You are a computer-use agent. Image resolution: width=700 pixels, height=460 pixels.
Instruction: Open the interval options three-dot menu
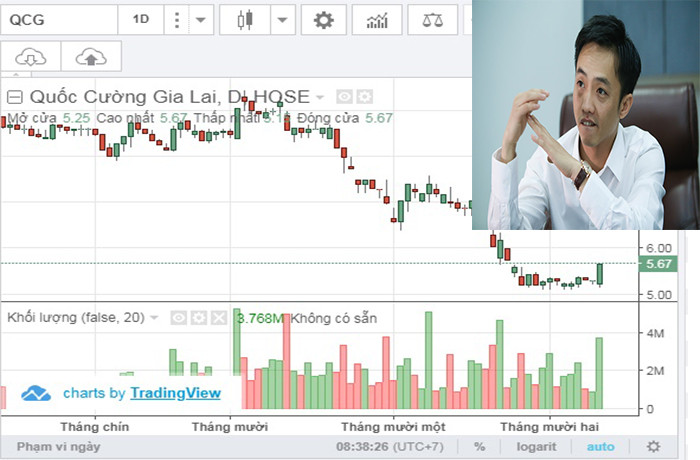click(177, 20)
